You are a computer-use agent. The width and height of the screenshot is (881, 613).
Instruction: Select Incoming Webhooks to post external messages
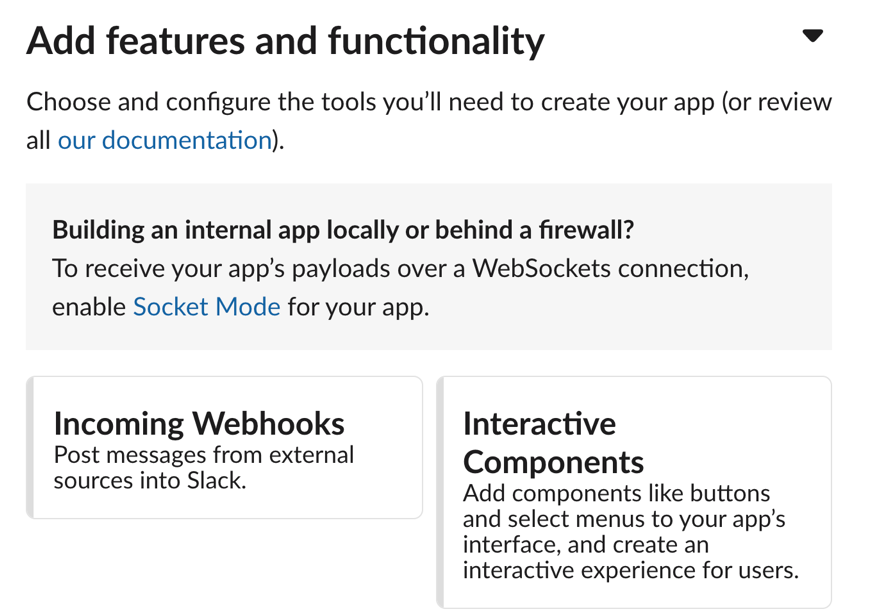click(225, 446)
